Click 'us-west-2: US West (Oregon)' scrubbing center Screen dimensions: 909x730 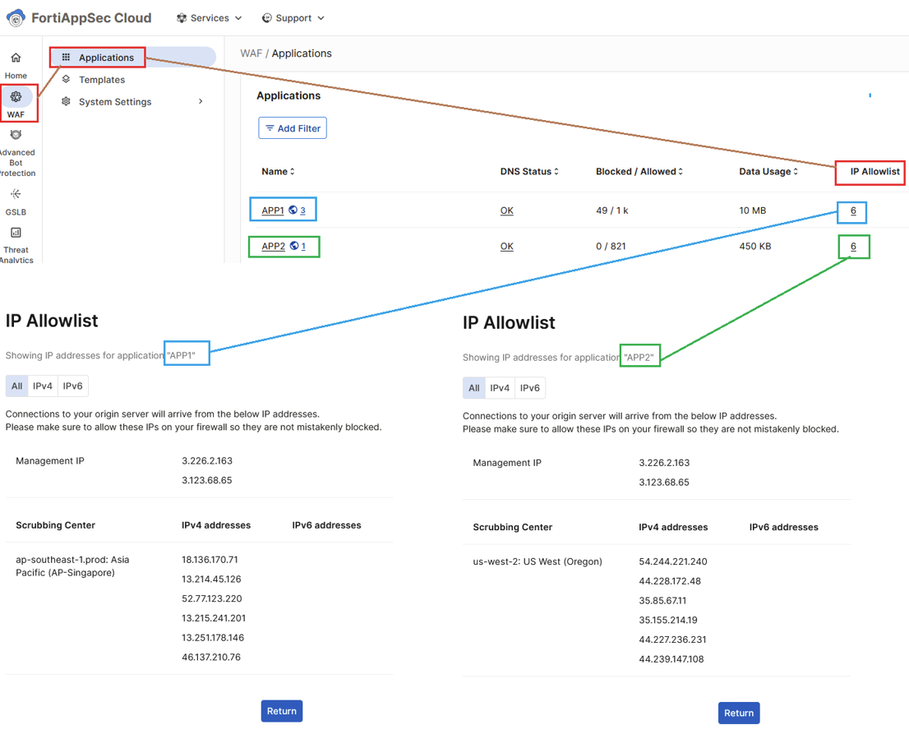(537, 561)
